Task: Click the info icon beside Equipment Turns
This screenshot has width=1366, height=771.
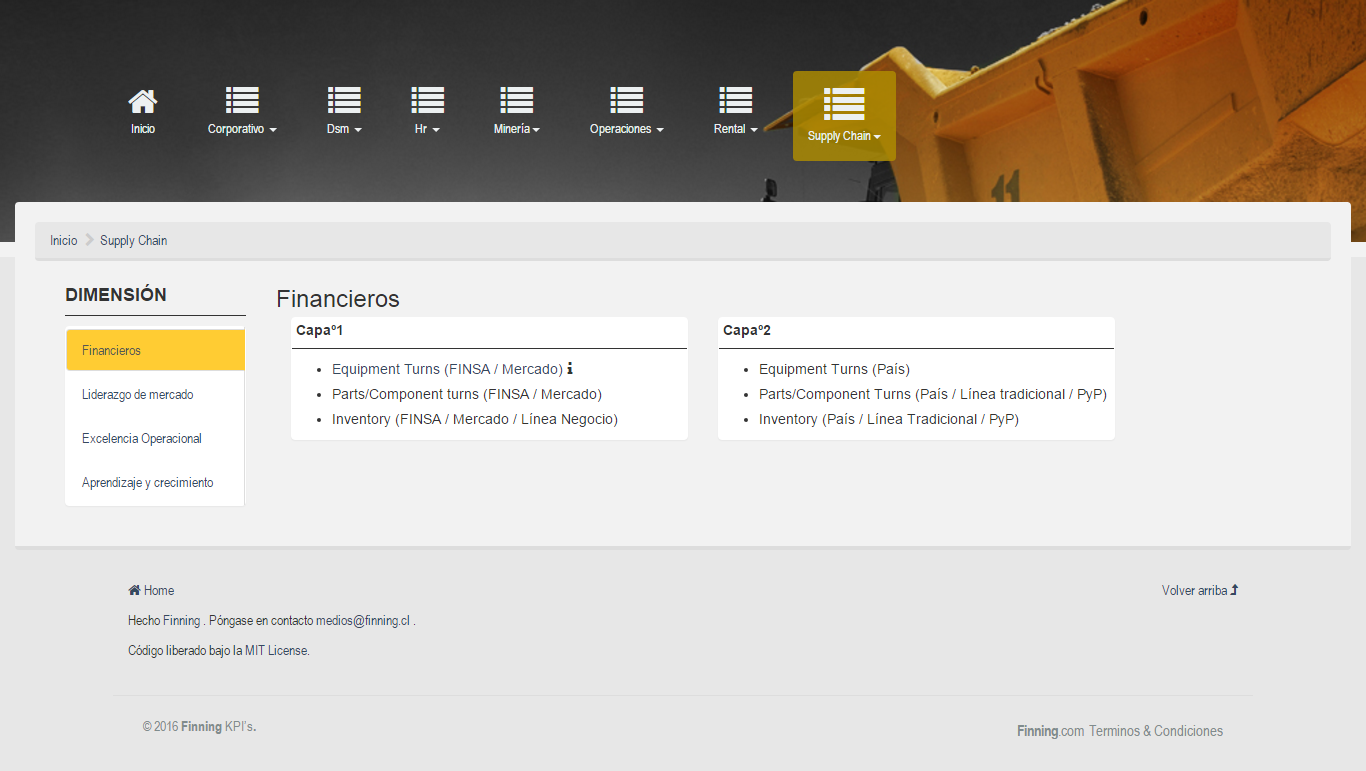Action: point(570,369)
